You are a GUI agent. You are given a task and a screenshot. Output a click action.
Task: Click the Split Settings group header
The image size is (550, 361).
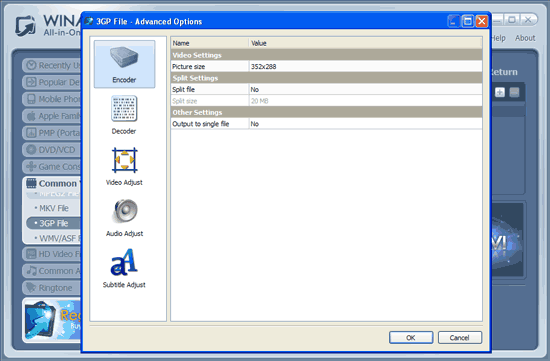tap(327, 78)
